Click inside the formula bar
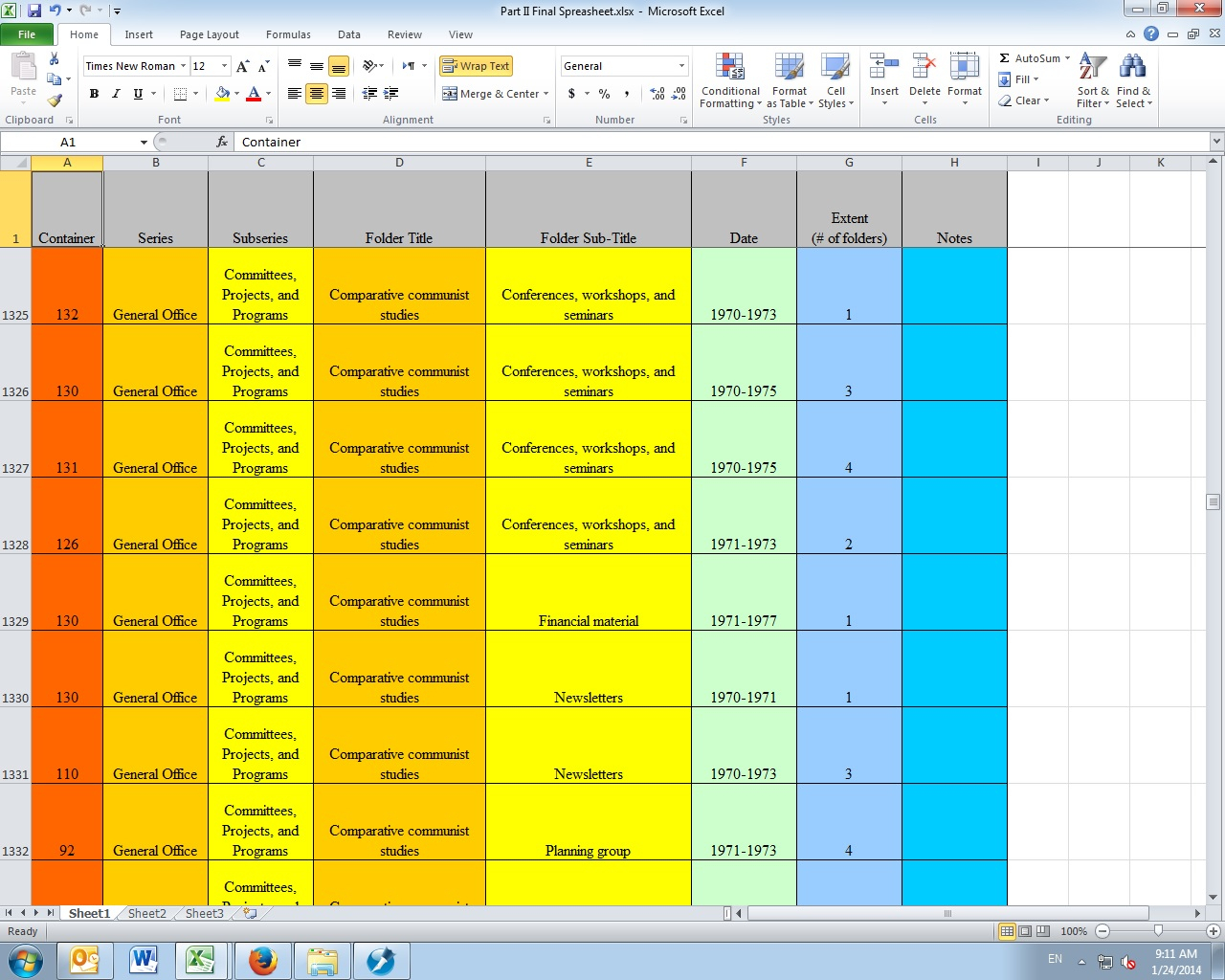This screenshot has height=980, width=1225. pos(479,142)
